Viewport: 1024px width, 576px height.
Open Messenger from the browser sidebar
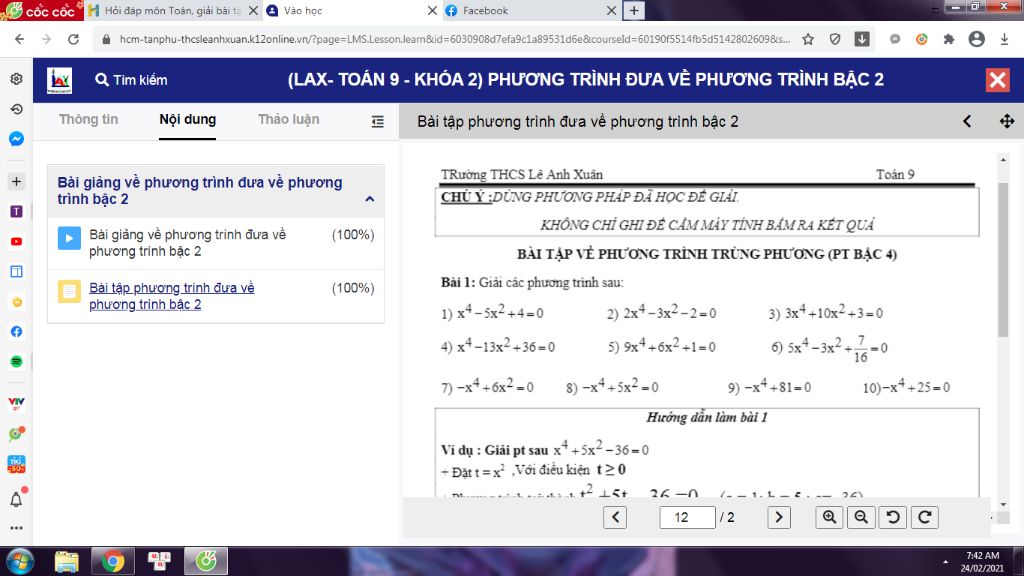[16, 138]
